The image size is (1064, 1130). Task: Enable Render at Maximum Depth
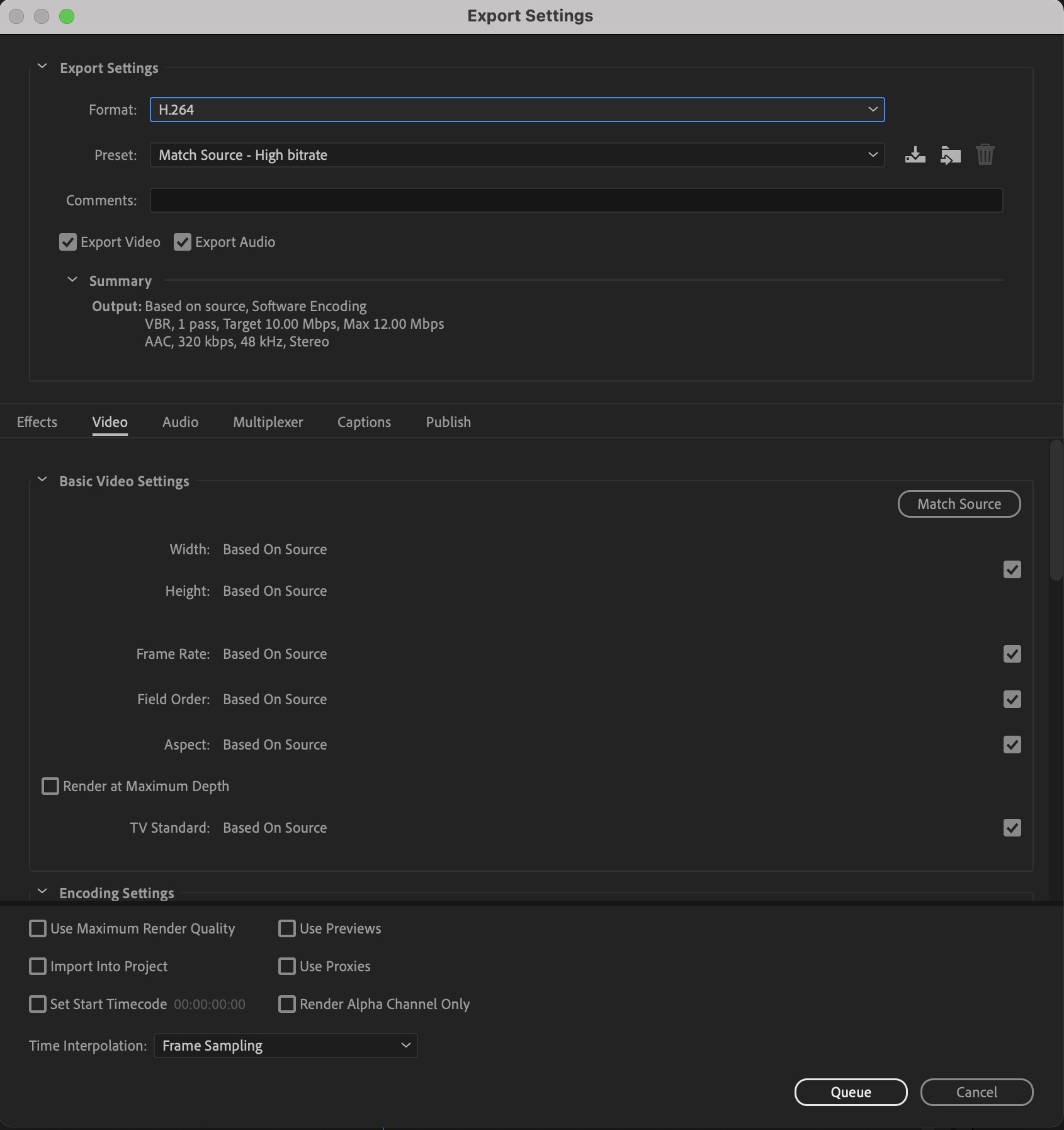pyautogui.click(x=50, y=786)
